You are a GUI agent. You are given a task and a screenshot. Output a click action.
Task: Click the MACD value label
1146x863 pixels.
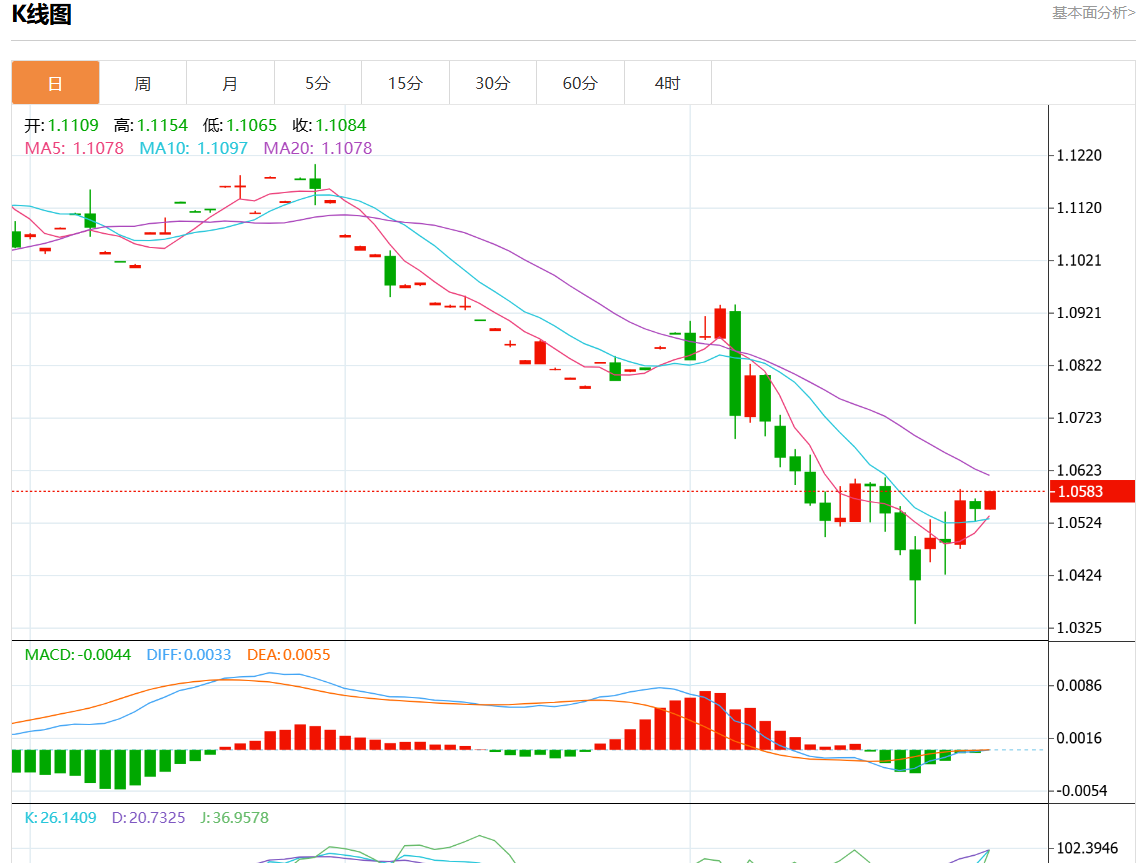coord(78,655)
